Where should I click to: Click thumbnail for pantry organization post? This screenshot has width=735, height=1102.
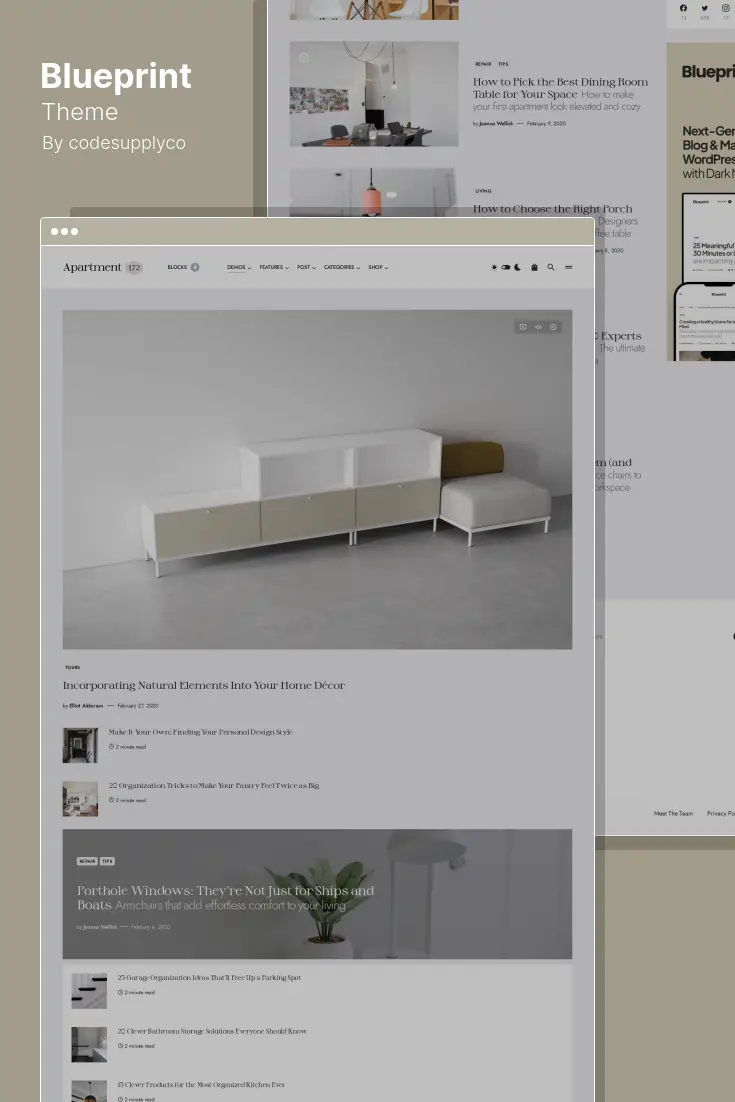coord(80,798)
